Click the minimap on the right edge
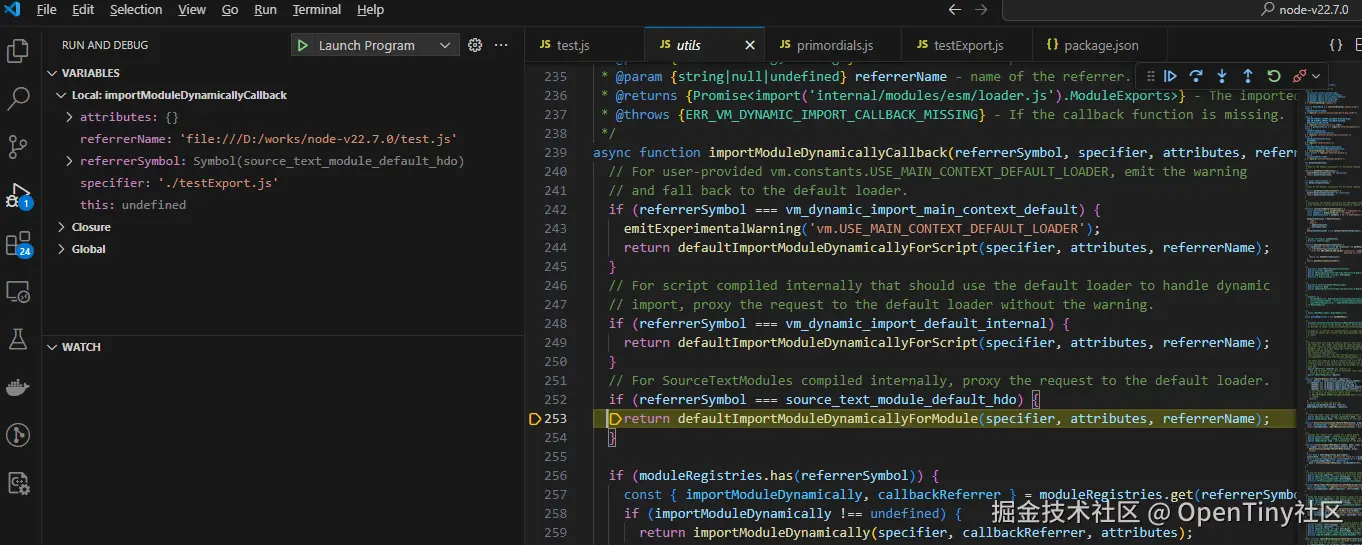Viewport: 1362px width, 545px height. [1328, 300]
